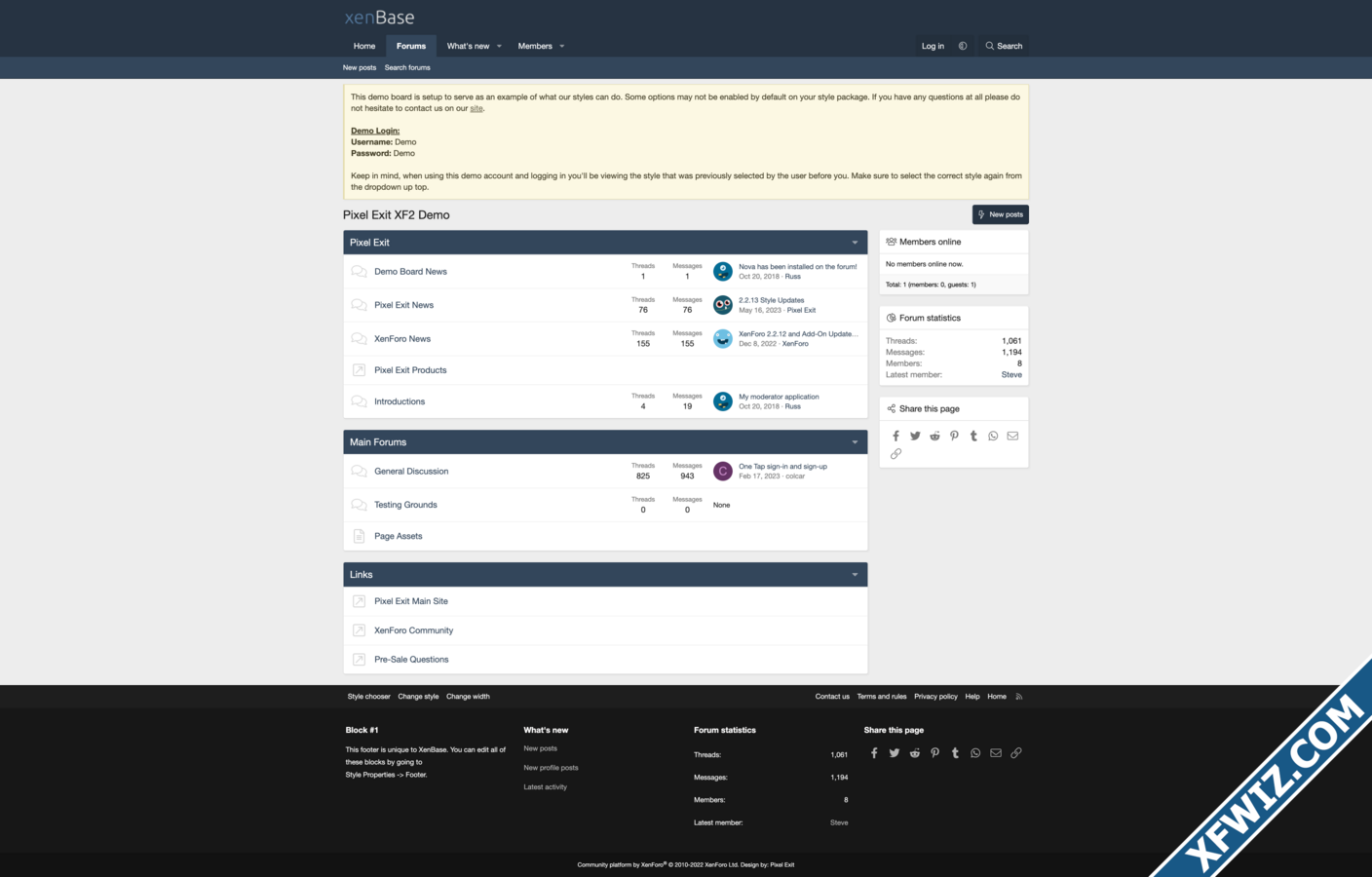Copy the page link from the footer share icons
This screenshot has width=1372, height=877.
coord(1016,753)
